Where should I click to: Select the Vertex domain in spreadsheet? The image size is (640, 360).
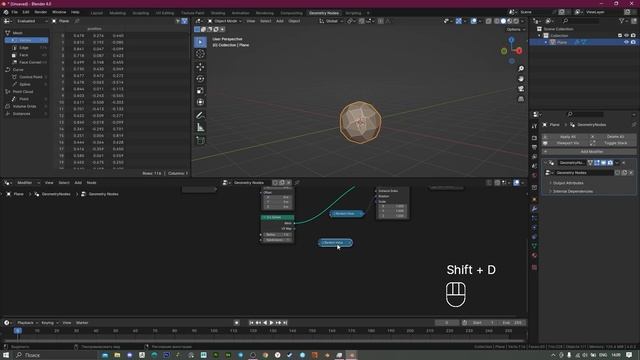pos(27,40)
